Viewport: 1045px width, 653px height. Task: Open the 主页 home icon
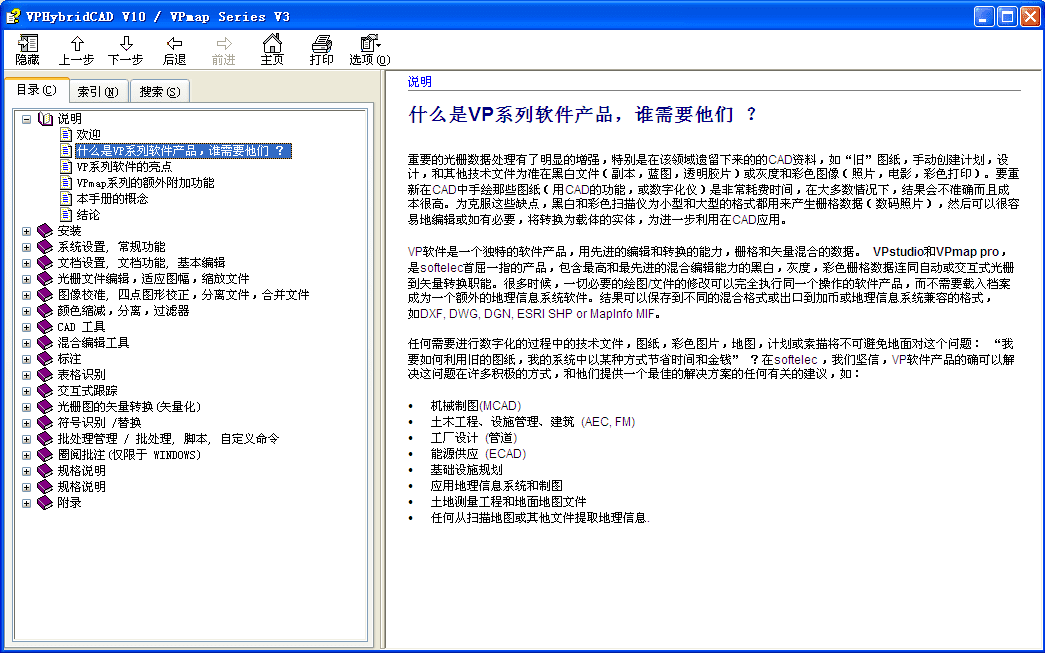(272, 43)
